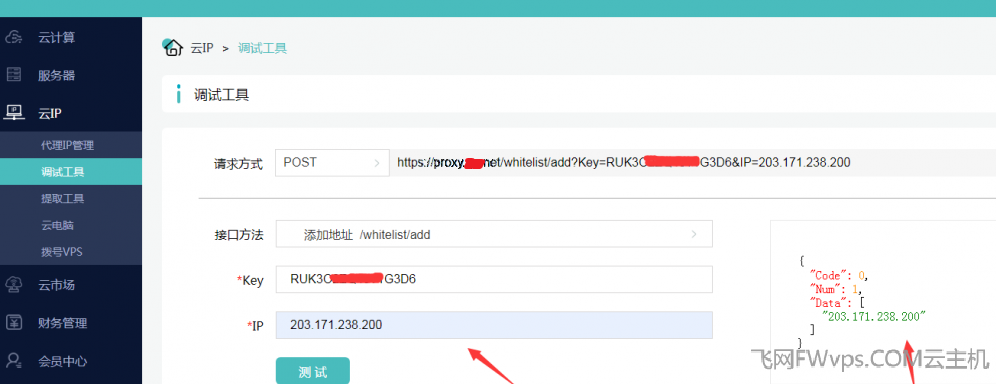
Task: Click the 调试工具 panel heading
Action: [222, 95]
